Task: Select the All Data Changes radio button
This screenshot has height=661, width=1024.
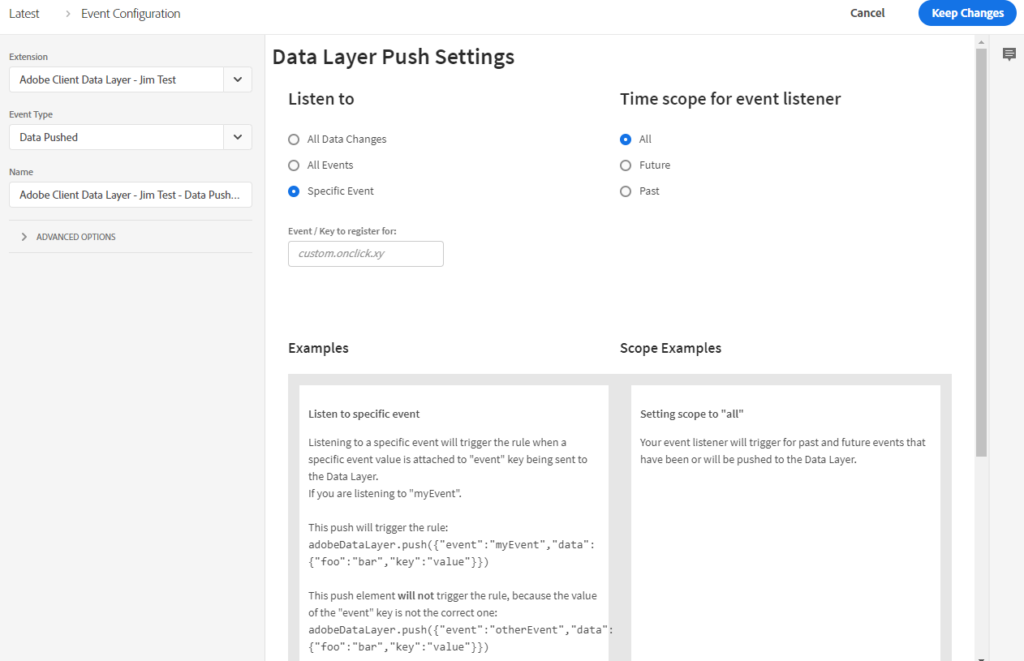Action: pyautogui.click(x=293, y=139)
